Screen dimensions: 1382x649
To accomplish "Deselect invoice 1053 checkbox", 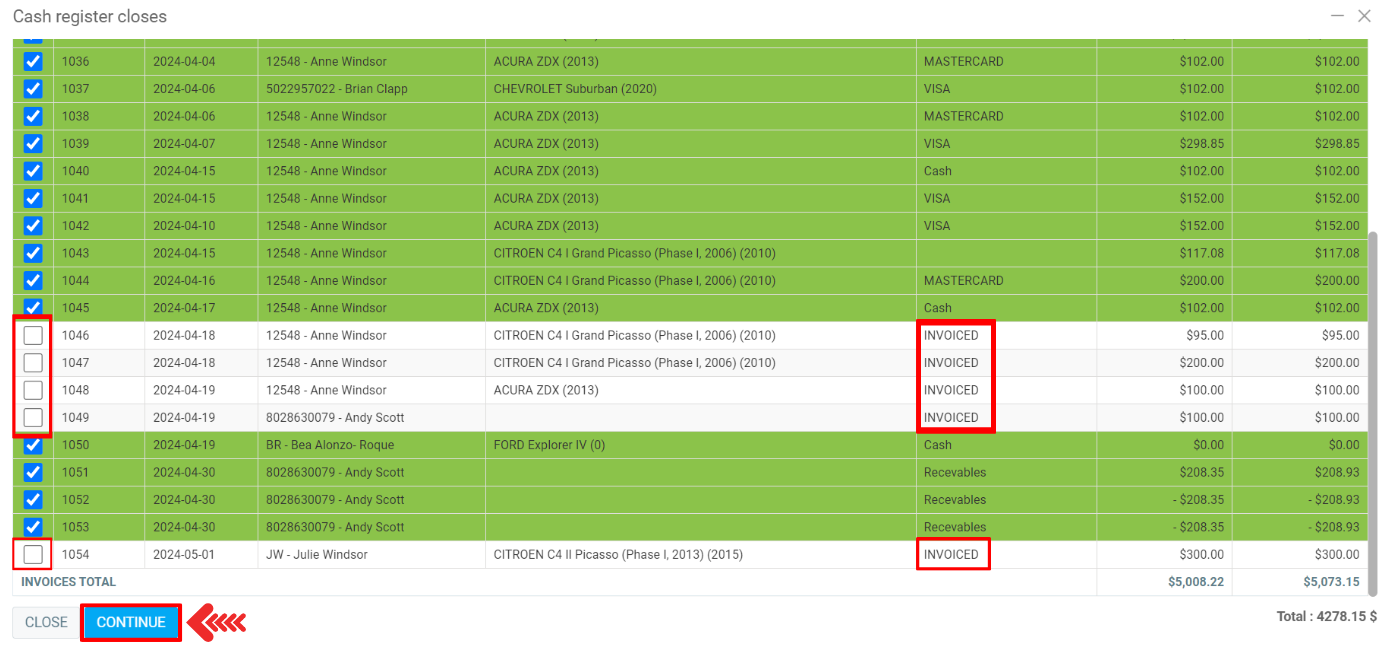I will tap(33, 527).
